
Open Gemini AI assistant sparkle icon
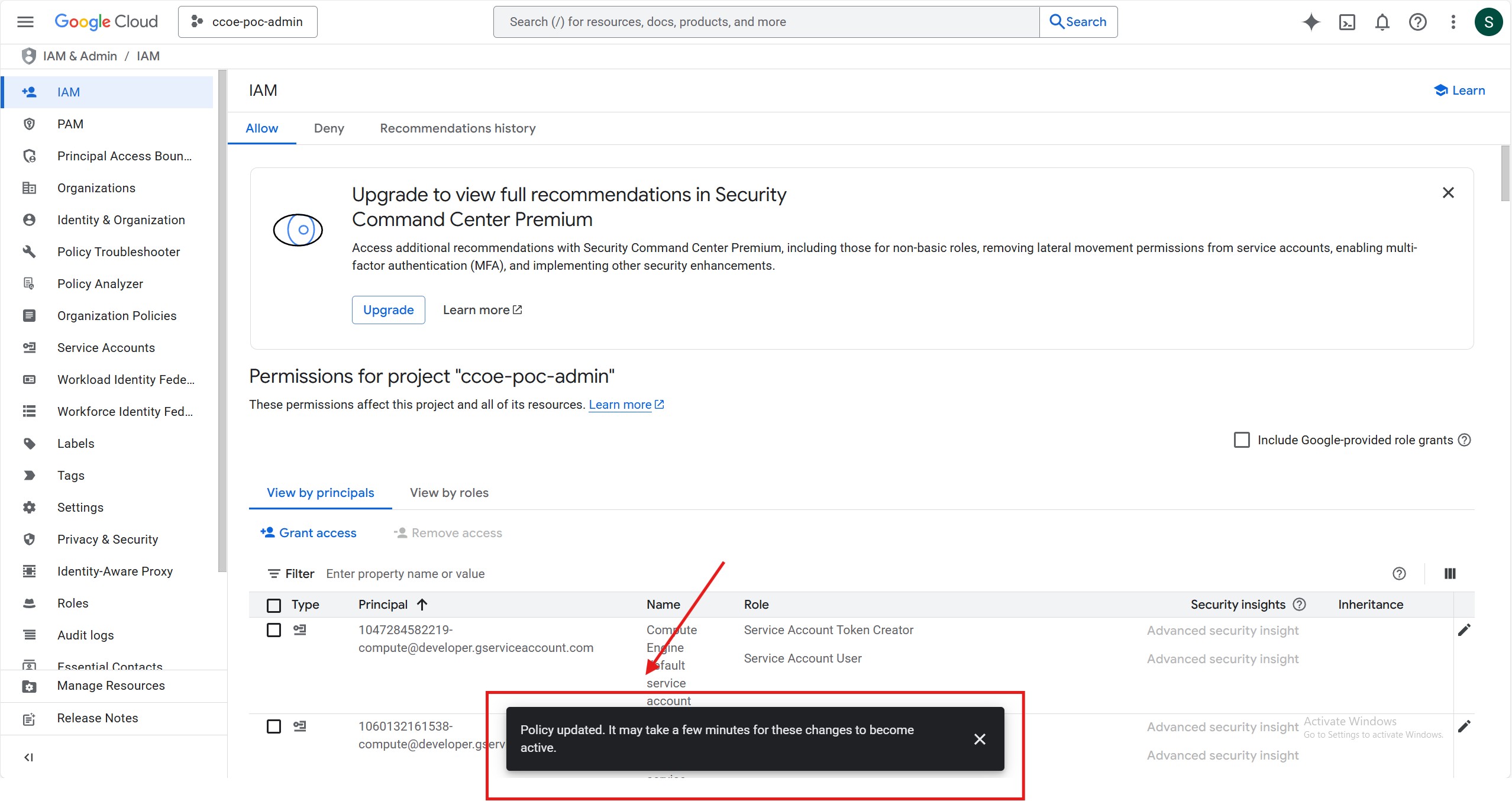point(1311,22)
